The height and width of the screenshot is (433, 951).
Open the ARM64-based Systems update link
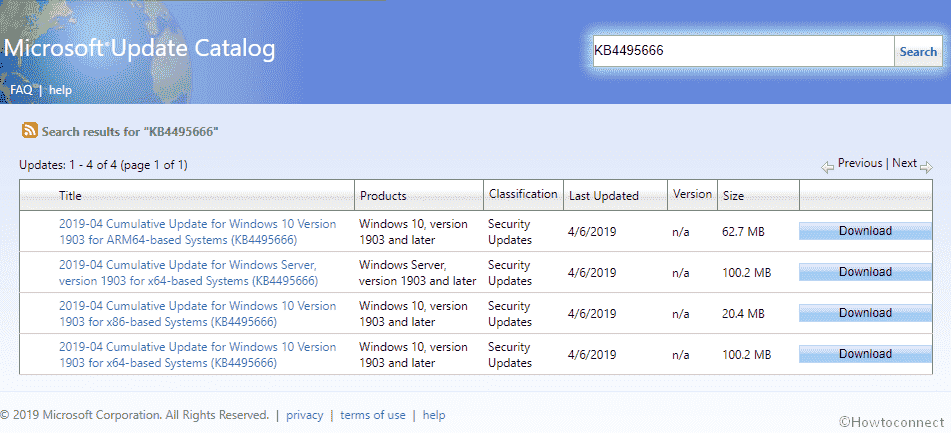click(x=197, y=232)
